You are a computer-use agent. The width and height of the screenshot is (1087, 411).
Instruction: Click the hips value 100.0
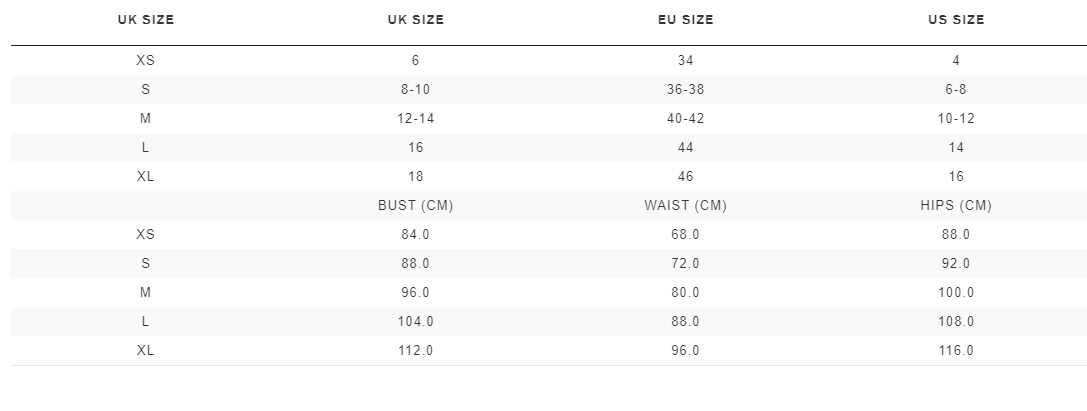[956, 292]
